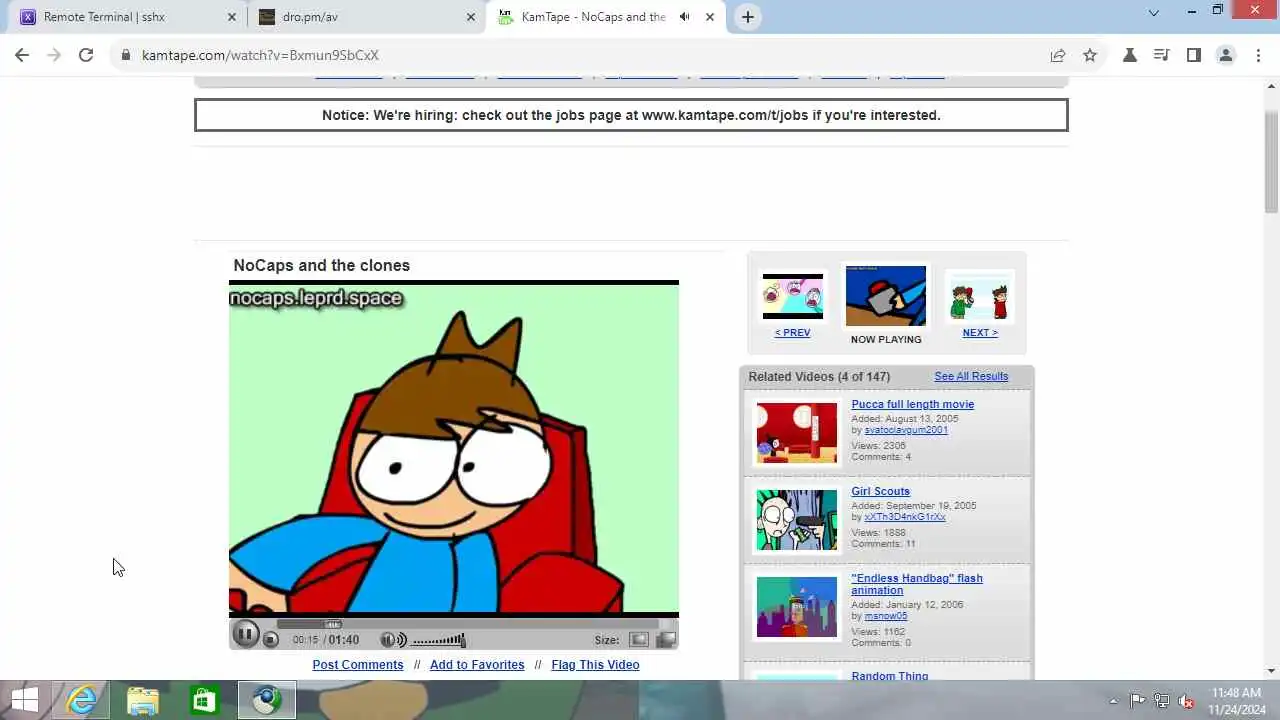Screen dimensions: 1280x720
Task: Select the normal size video icon
Action: point(638,640)
